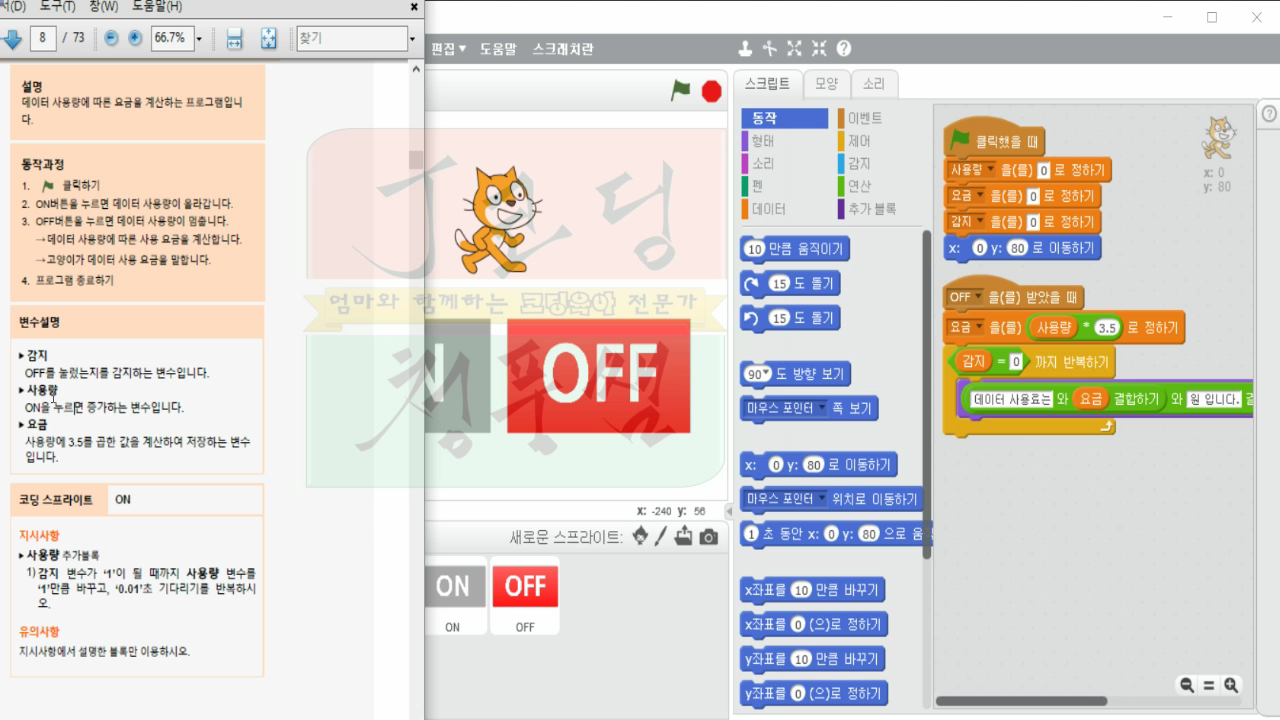Zoom in the scripts area
The width and height of the screenshot is (1280, 720).
coord(1231,685)
